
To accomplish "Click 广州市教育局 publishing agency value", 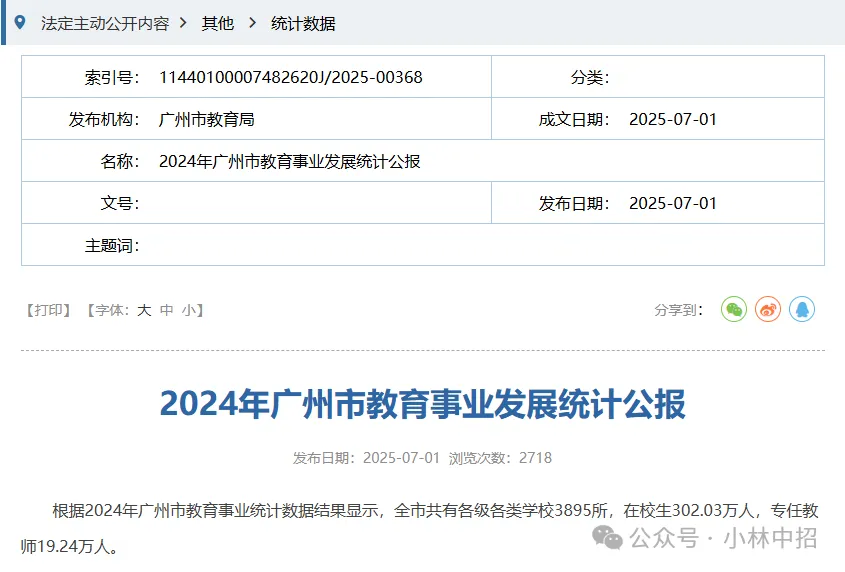I will pos(206,119).
